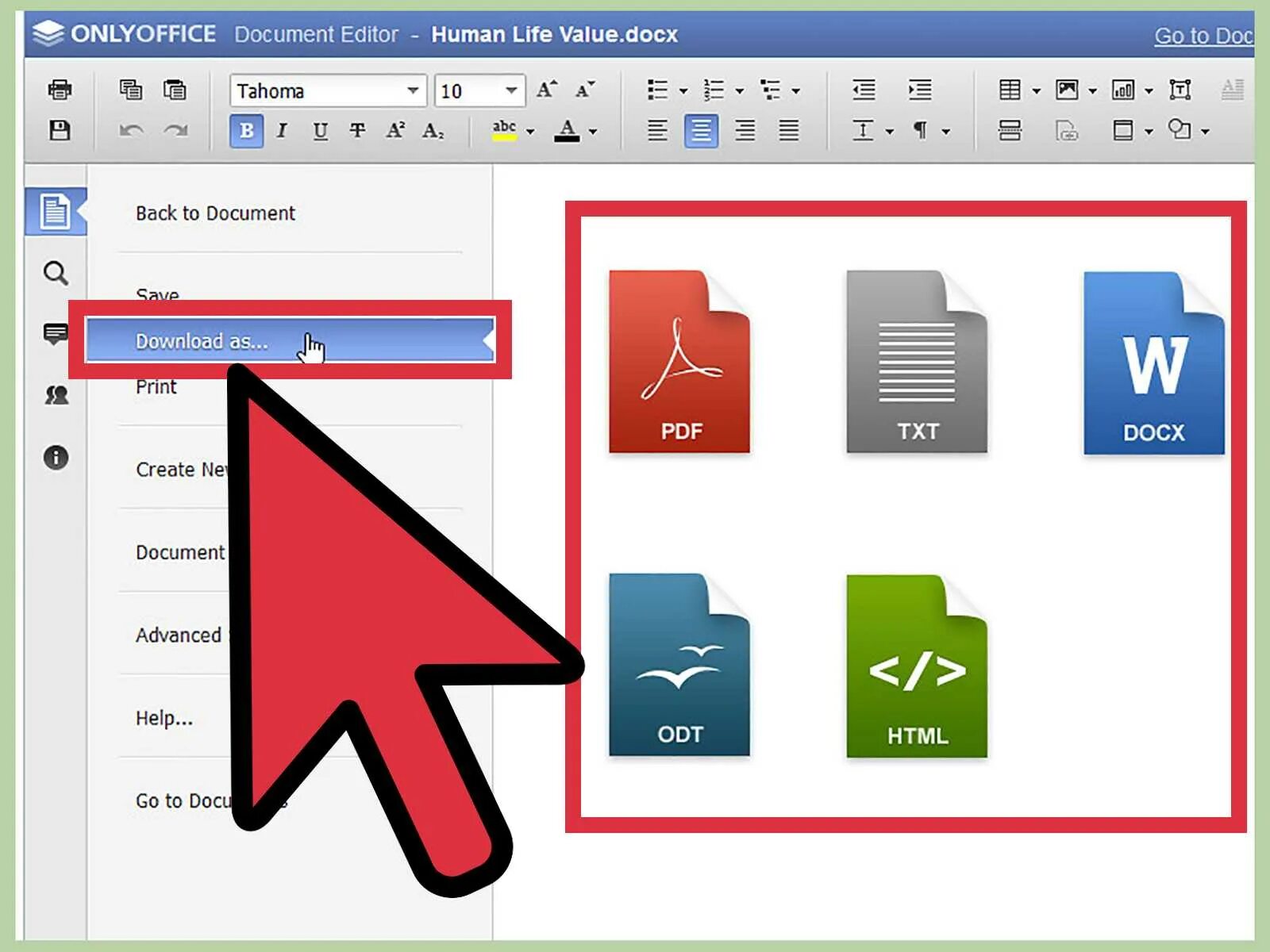Click the Redo arrow icon
The width and height of the screenshot is (1270, 952).
[x=175, y=130]
